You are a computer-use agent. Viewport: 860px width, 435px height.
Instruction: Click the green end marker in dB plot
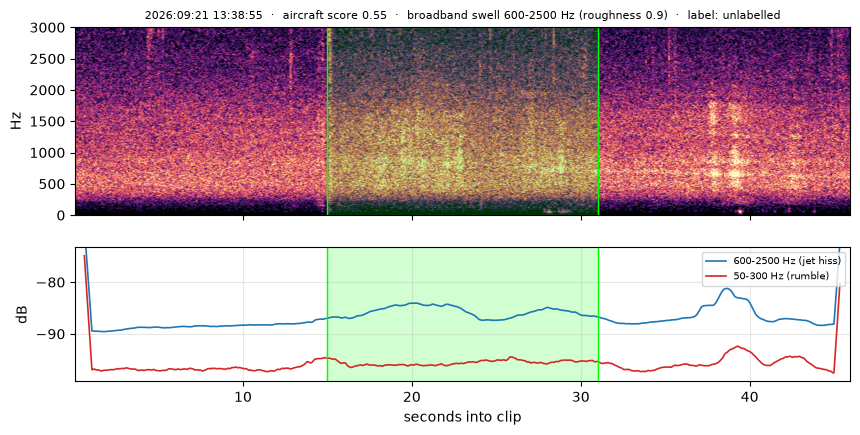point(598,314)
